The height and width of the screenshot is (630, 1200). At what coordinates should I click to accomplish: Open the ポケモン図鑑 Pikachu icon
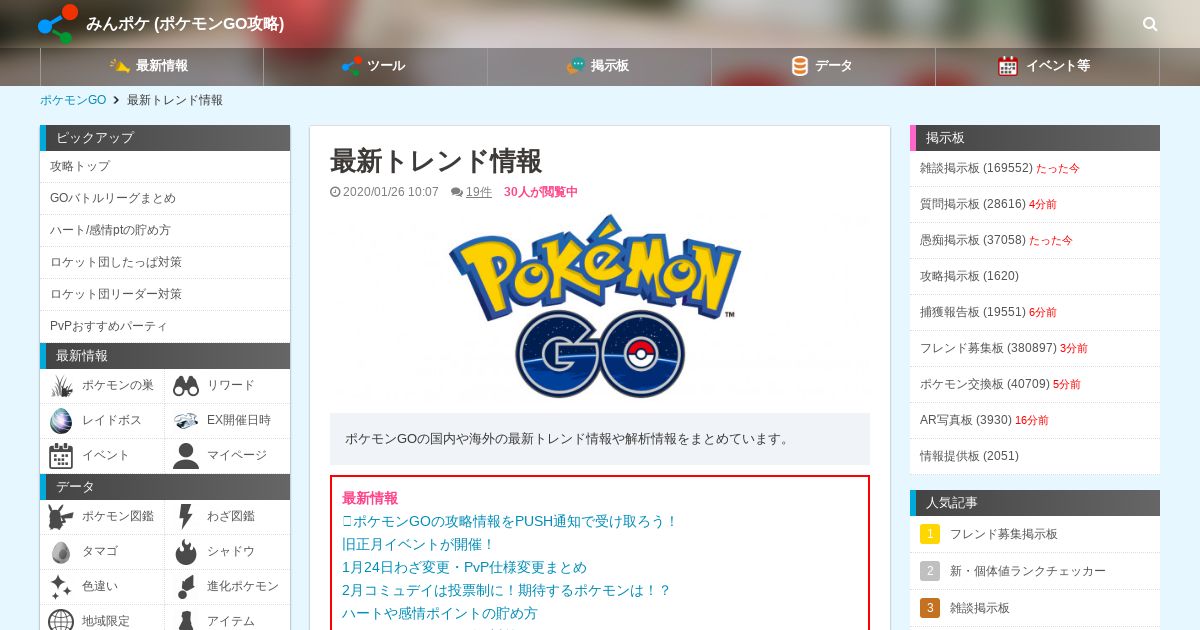point(61,517)
